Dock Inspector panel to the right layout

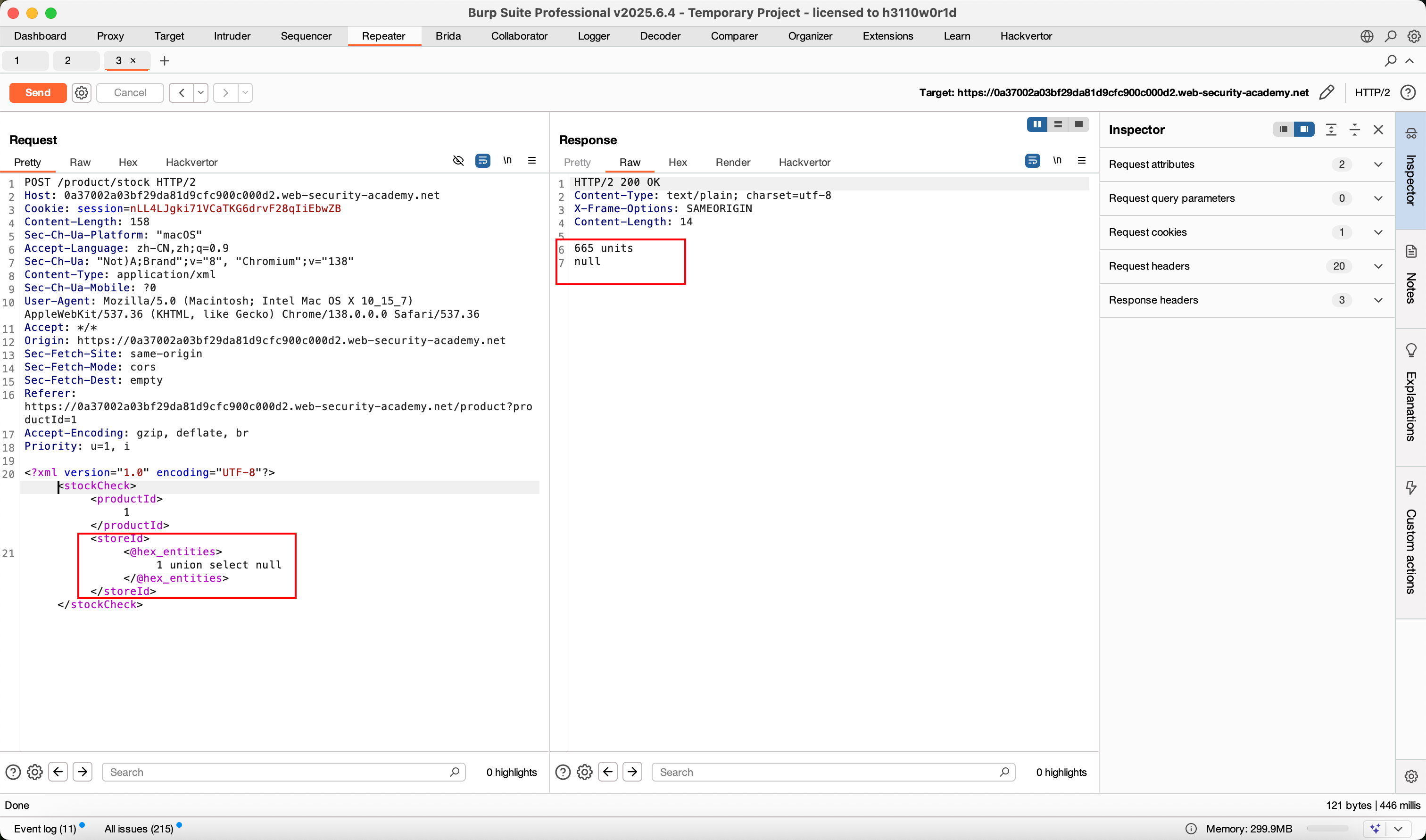pos(1304,130)
